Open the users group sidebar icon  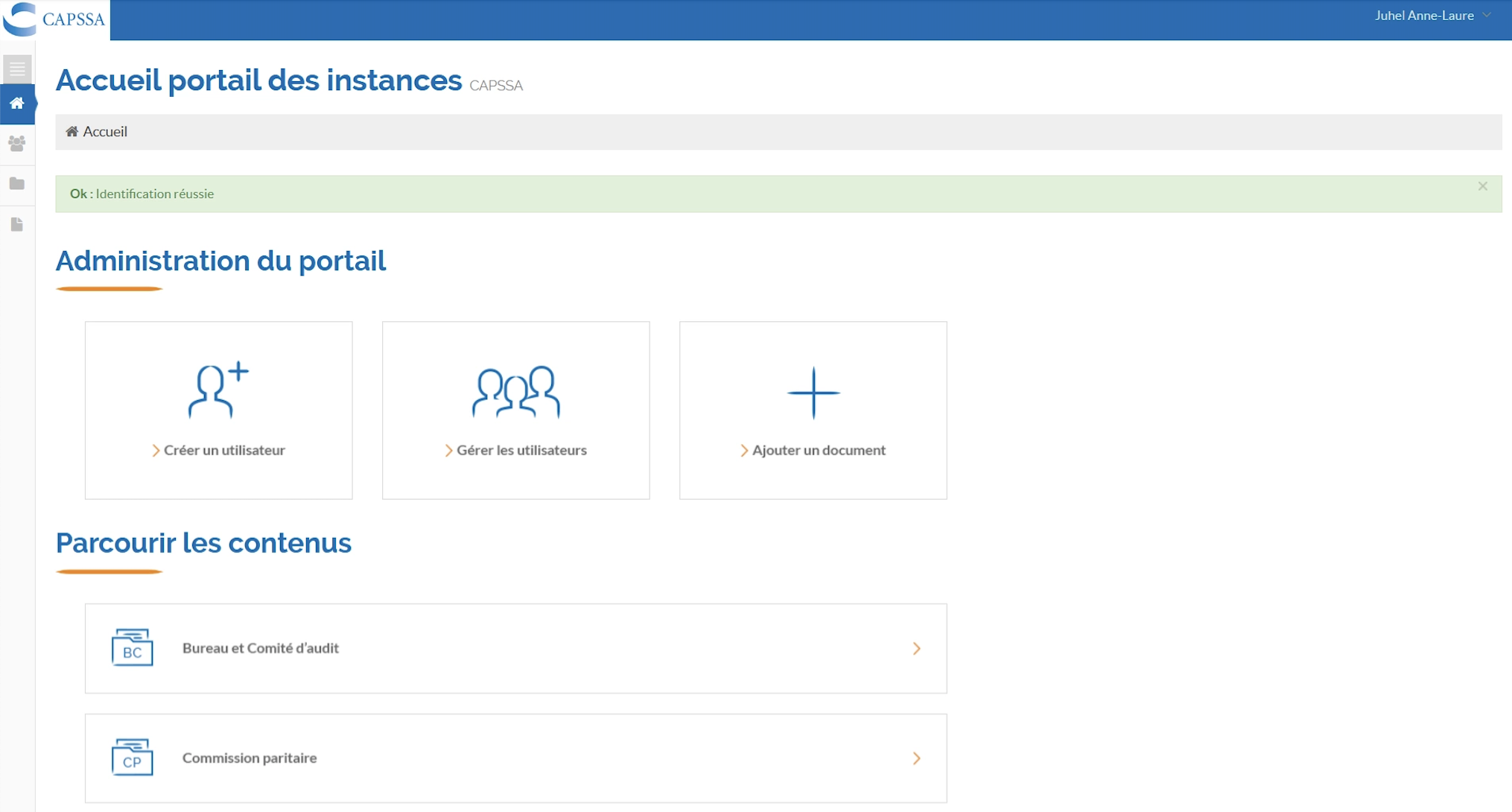click(17, 143)
